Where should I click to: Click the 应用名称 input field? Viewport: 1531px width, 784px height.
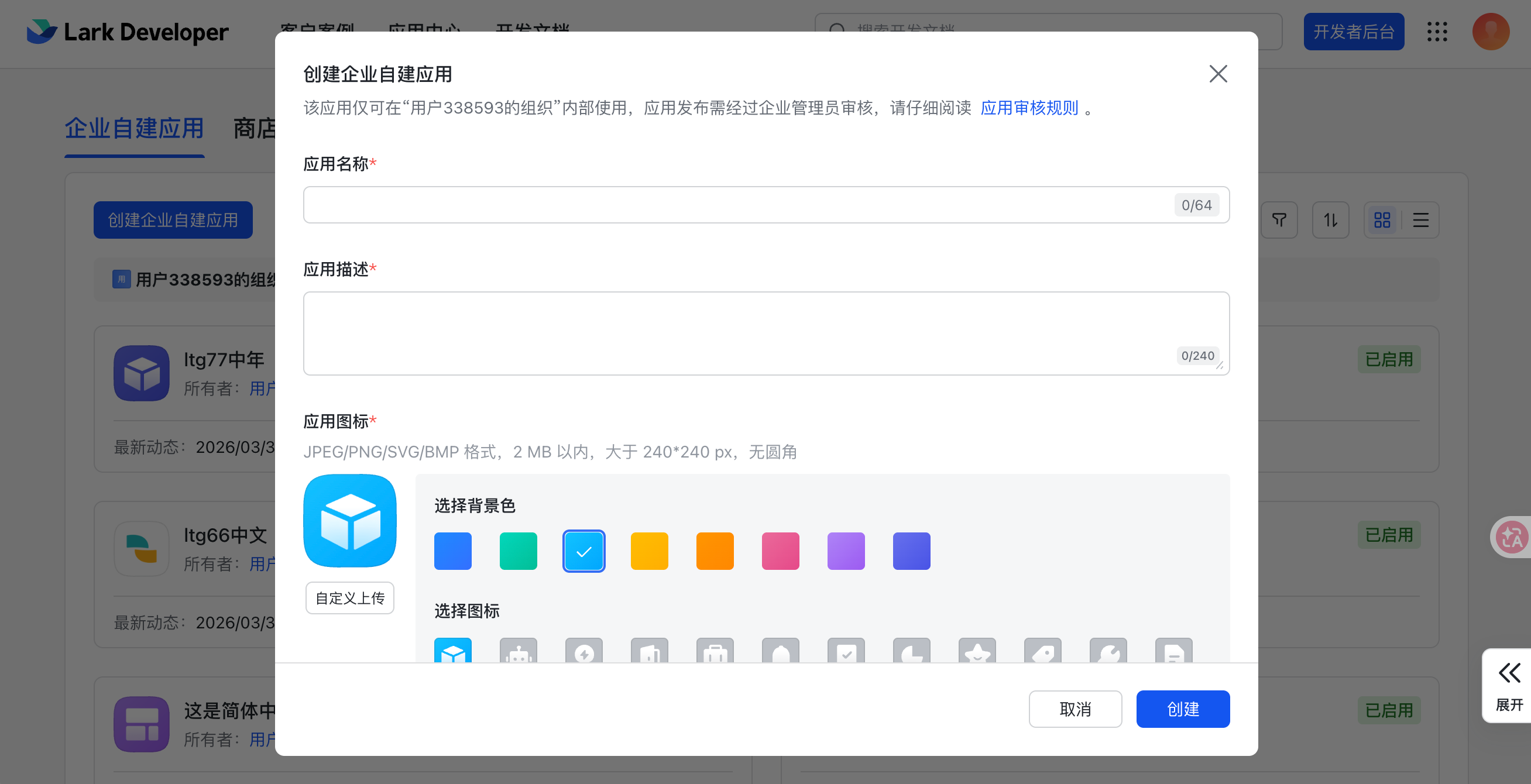point(737,205)
